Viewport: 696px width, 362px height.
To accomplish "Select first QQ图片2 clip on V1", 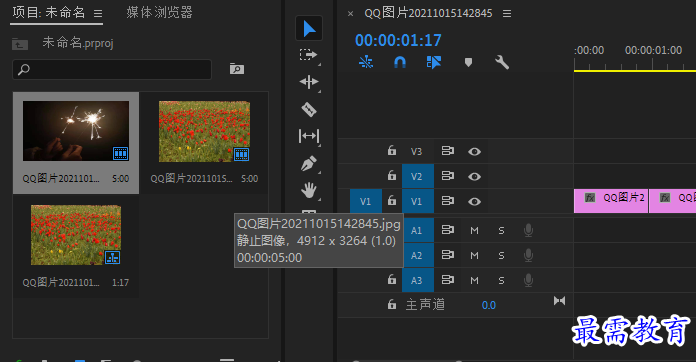I will pos(611,201).
